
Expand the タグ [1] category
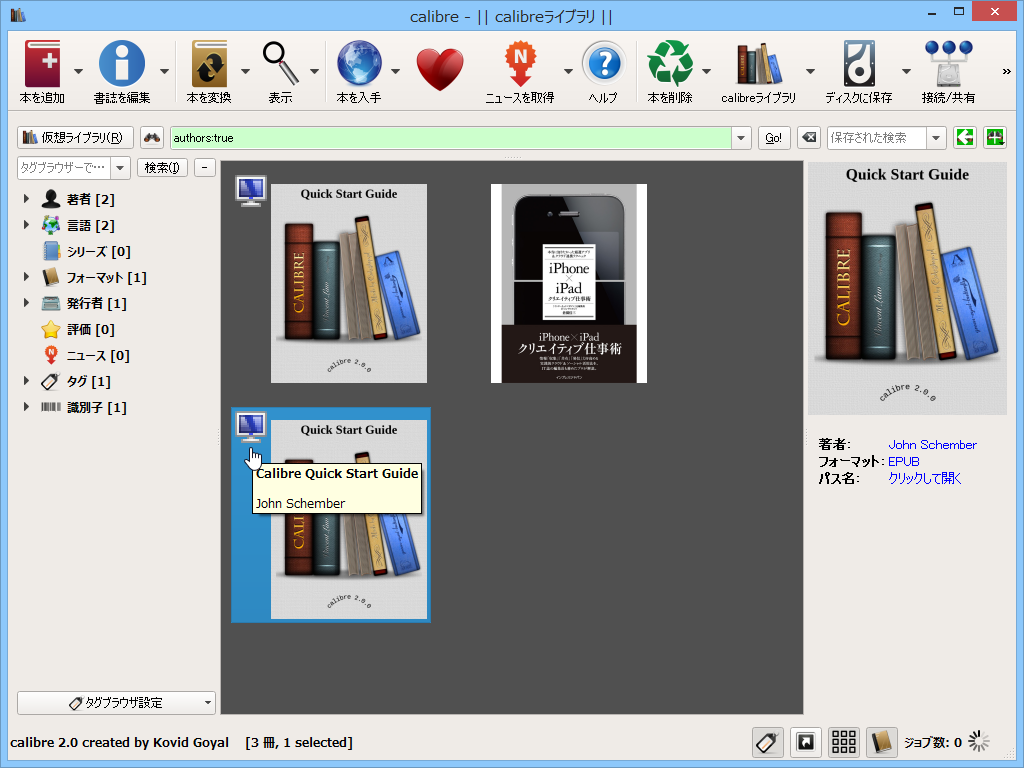pyautogui.click(x=26, y=381)
